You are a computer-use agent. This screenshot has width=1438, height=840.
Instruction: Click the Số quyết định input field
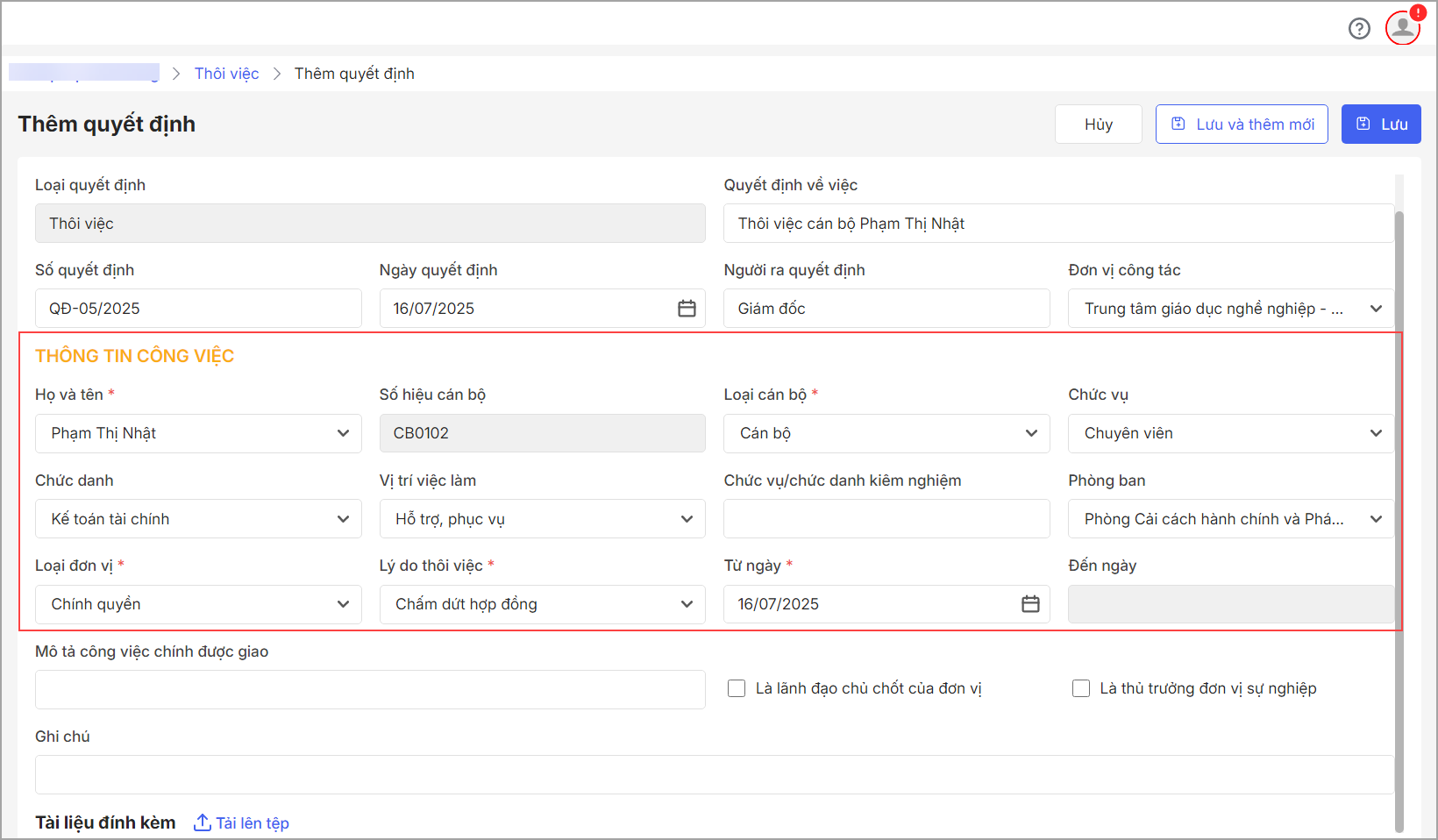(x=198, y=309)
